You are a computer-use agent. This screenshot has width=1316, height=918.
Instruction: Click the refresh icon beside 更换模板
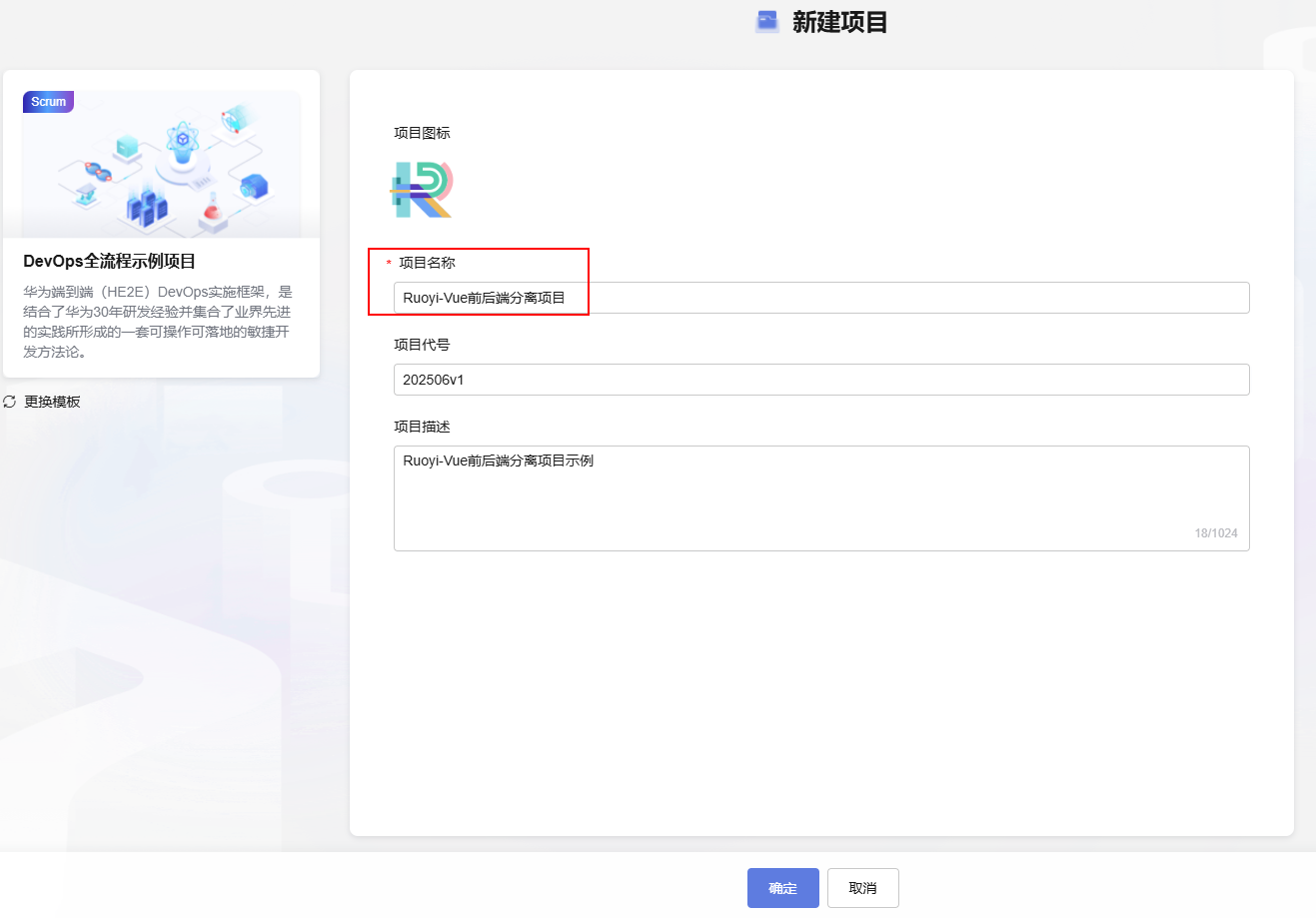pyautogui.click(x=10, y=402)
